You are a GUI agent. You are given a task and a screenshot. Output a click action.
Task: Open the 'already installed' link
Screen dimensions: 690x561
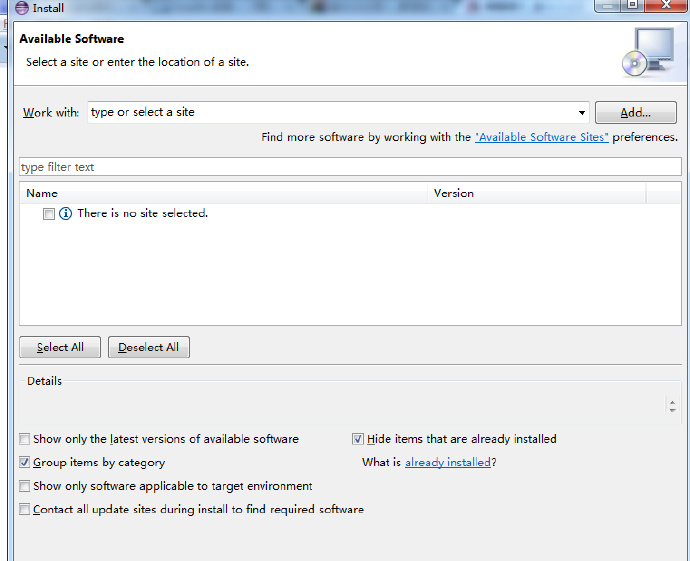click(448, 462)
